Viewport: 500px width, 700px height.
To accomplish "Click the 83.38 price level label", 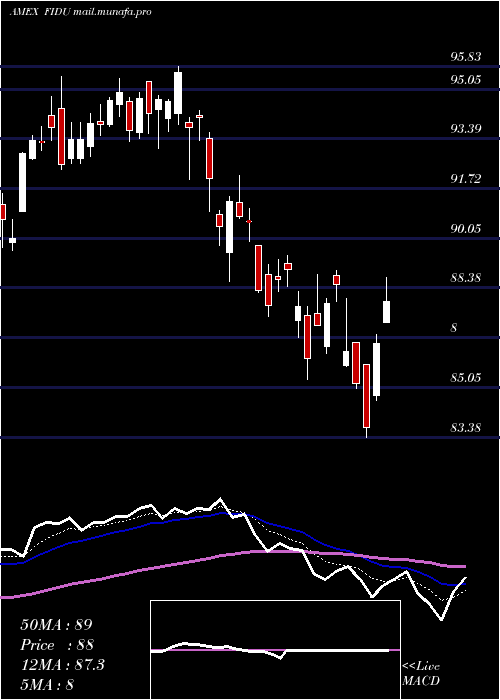I will [x=466, y=428].
